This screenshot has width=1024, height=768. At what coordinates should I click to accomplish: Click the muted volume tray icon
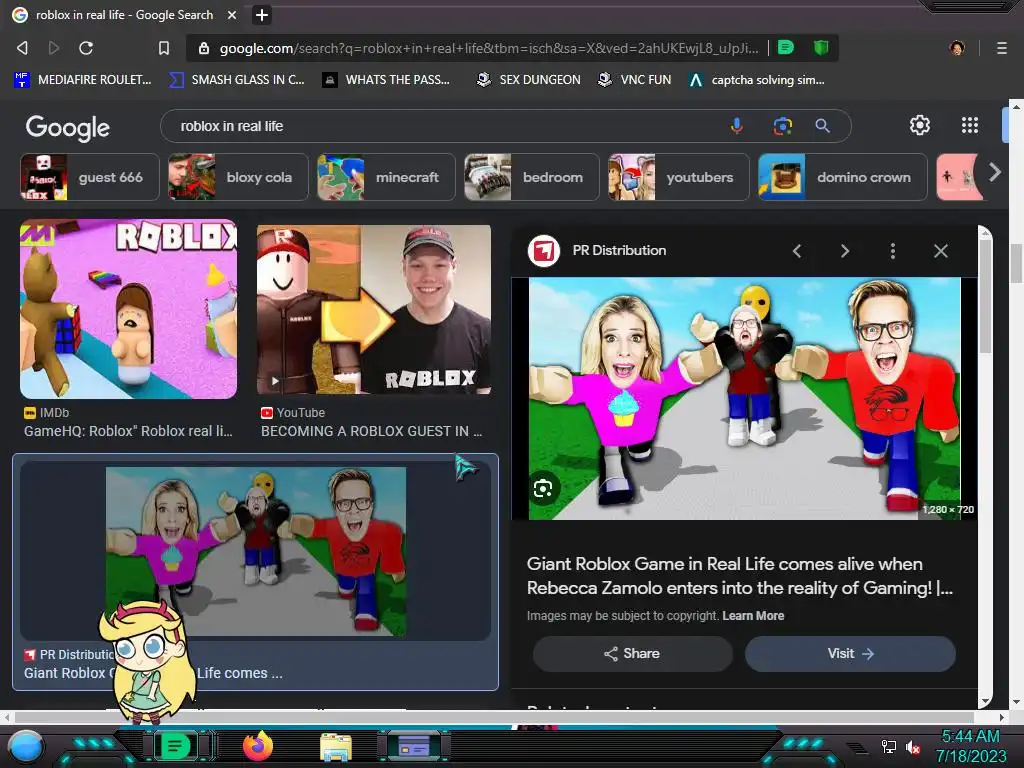912,747
